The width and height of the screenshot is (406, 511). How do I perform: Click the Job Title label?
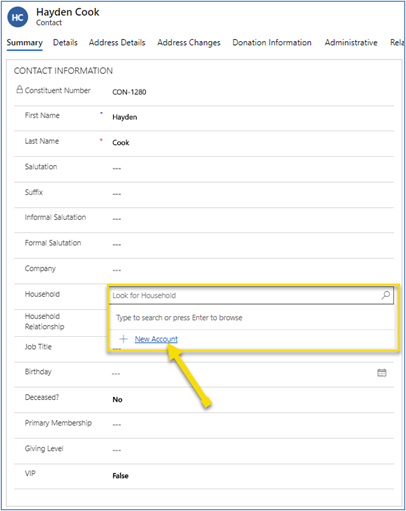click(x=38, y=347)
